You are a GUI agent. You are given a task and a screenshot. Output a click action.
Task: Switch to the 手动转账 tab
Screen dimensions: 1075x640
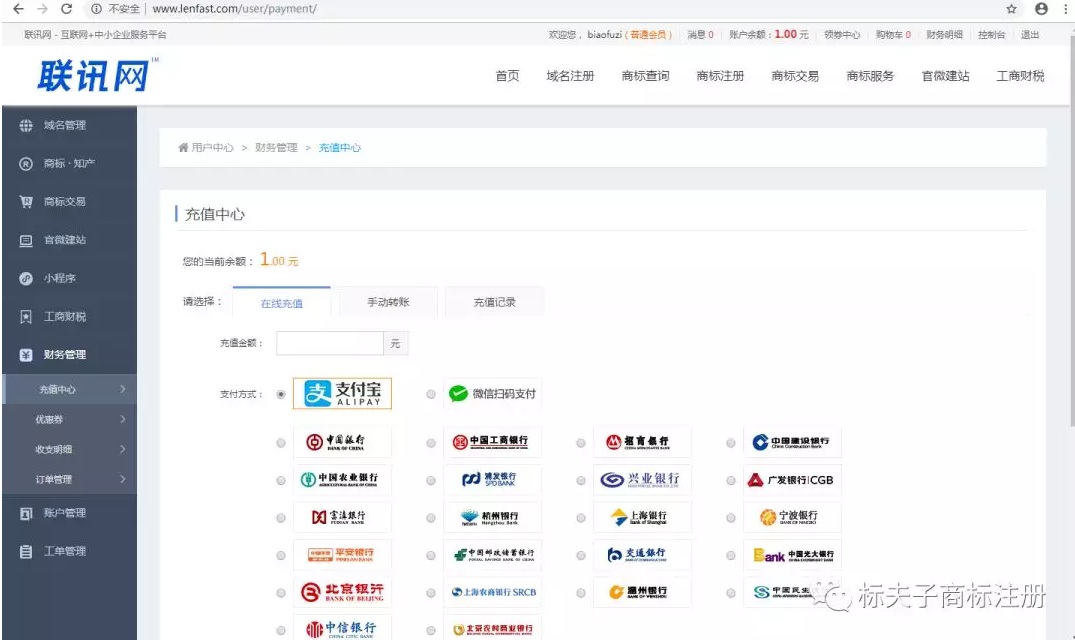click(x=388, y=302)
